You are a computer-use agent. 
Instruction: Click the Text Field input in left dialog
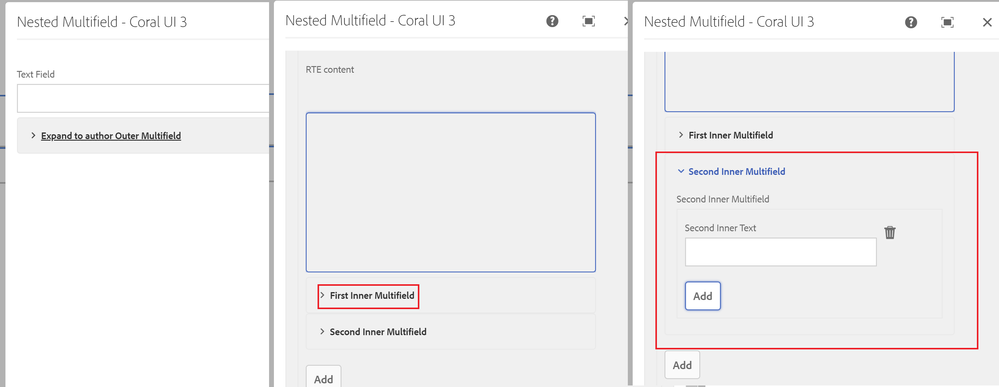(x=143, y=98)
